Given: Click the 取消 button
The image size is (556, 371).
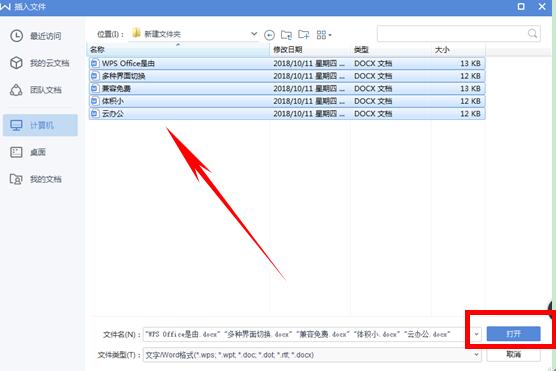Looking at the screenshot, I should click(513, 354).
